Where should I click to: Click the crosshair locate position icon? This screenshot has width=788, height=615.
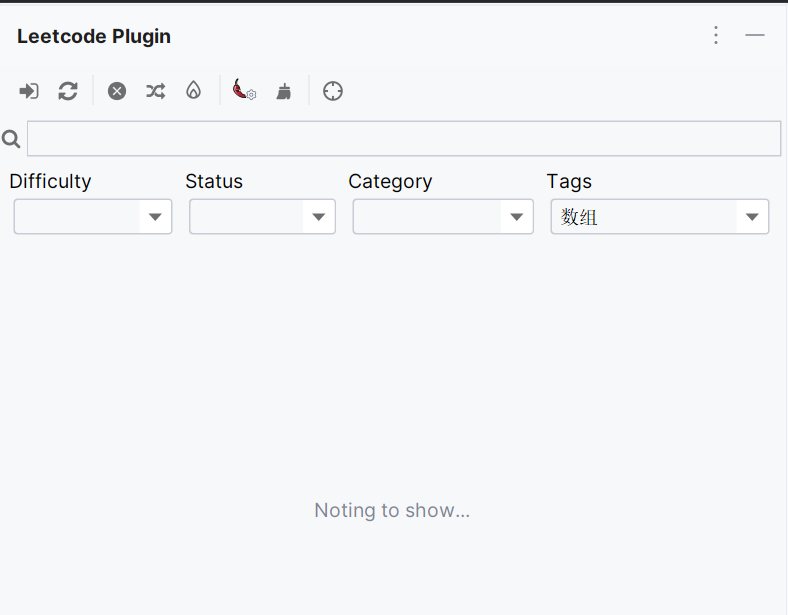click(x=333, y=91)
